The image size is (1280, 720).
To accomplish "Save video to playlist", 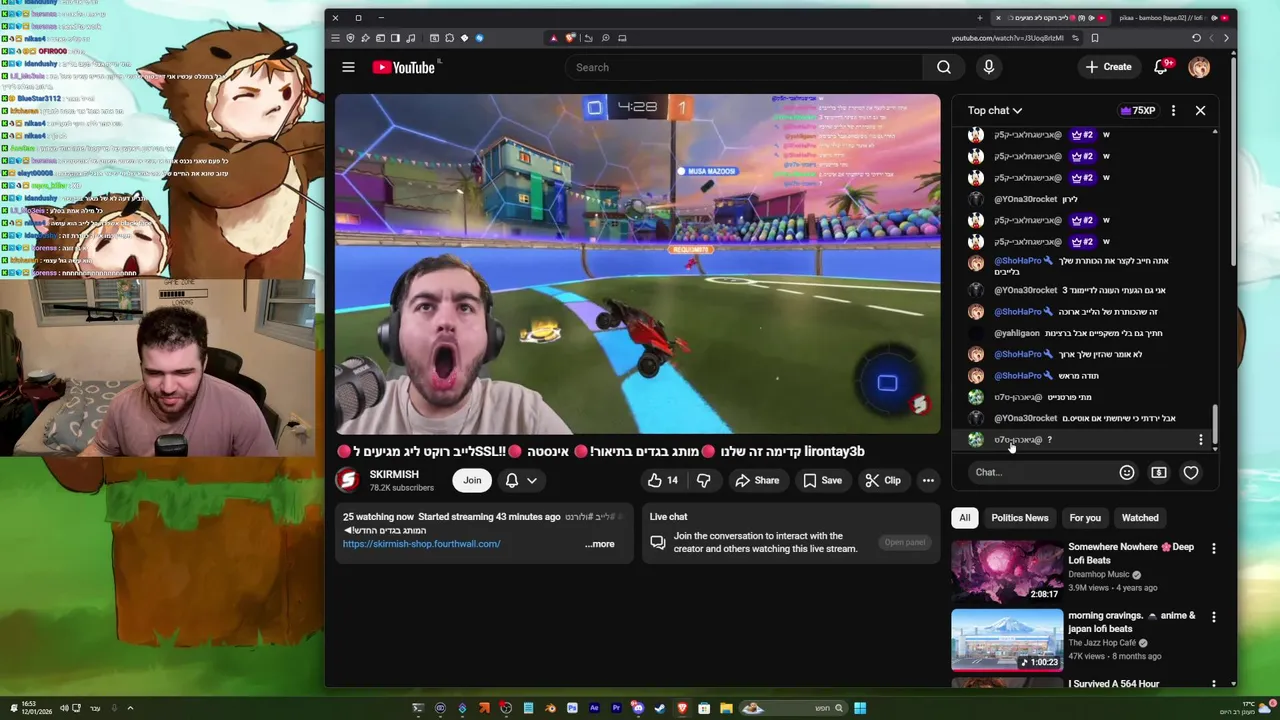I will click(x=822, y=480).
